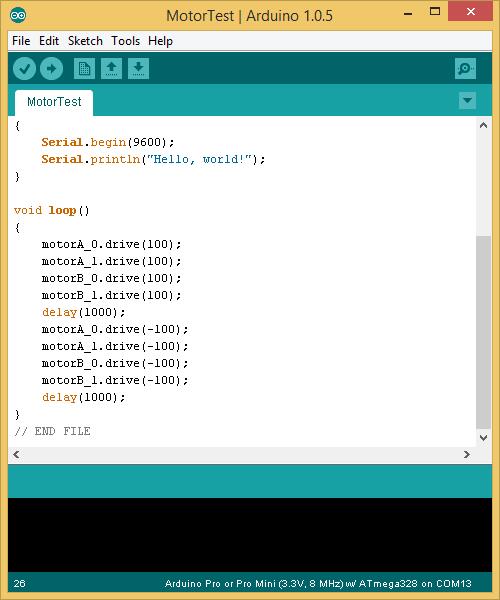Viewport: 500px width, 600px height.
Task: Click the second delay(1000); line
Action: (x=83, y=397)
